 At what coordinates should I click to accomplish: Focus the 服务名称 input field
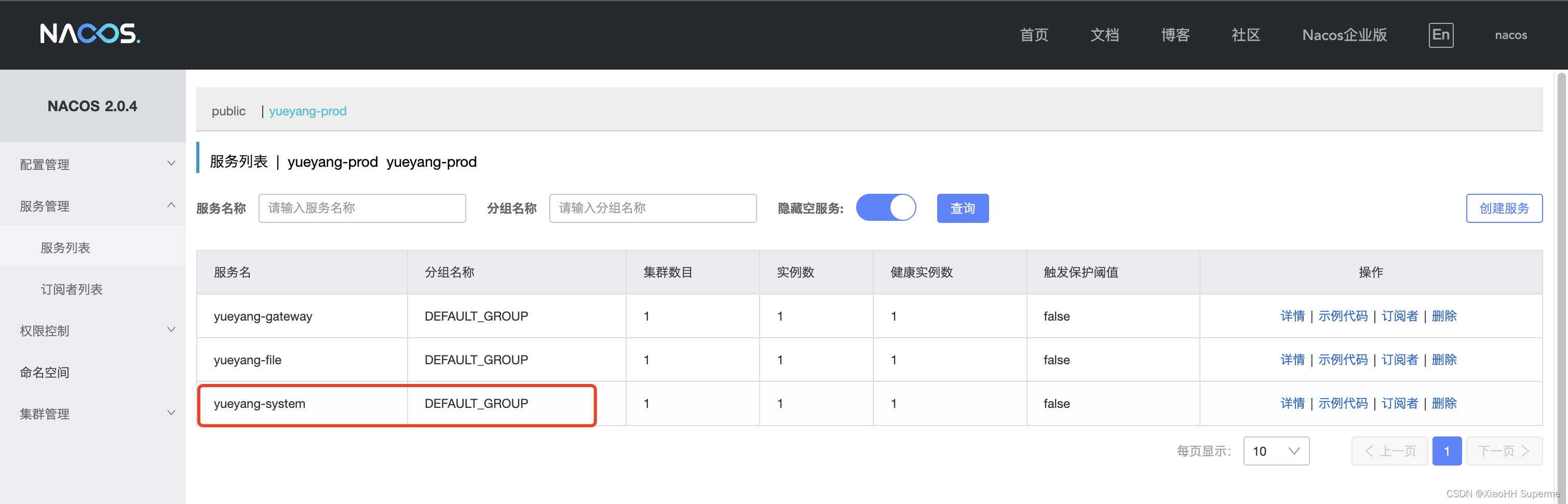coord(362,208)
